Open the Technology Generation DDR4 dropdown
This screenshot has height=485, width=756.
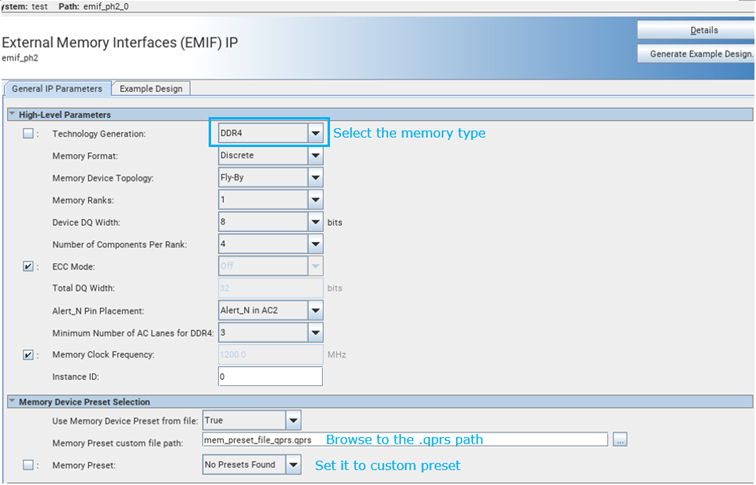point(270,133)
